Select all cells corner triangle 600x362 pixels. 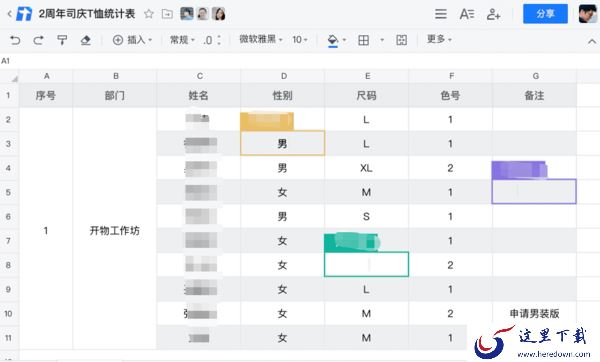tap(14, 78)
